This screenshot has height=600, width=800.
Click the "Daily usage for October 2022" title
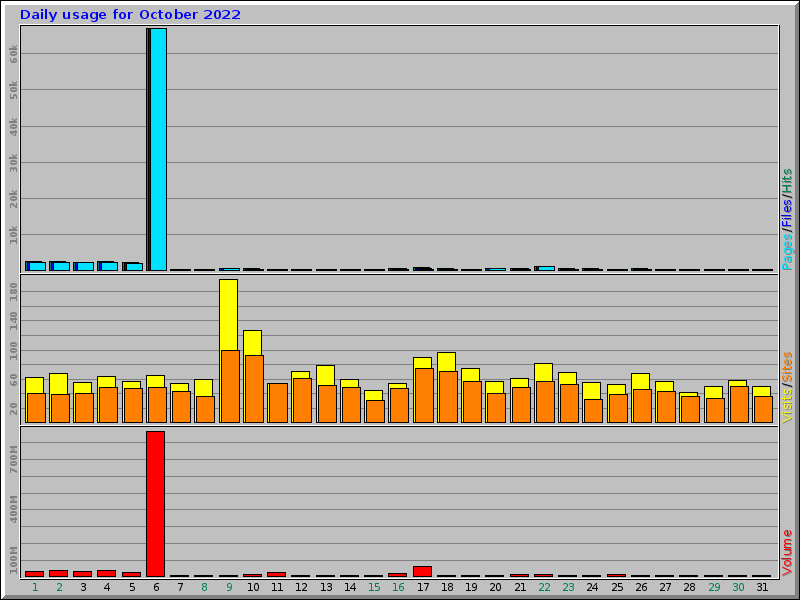tap(130, 14)
